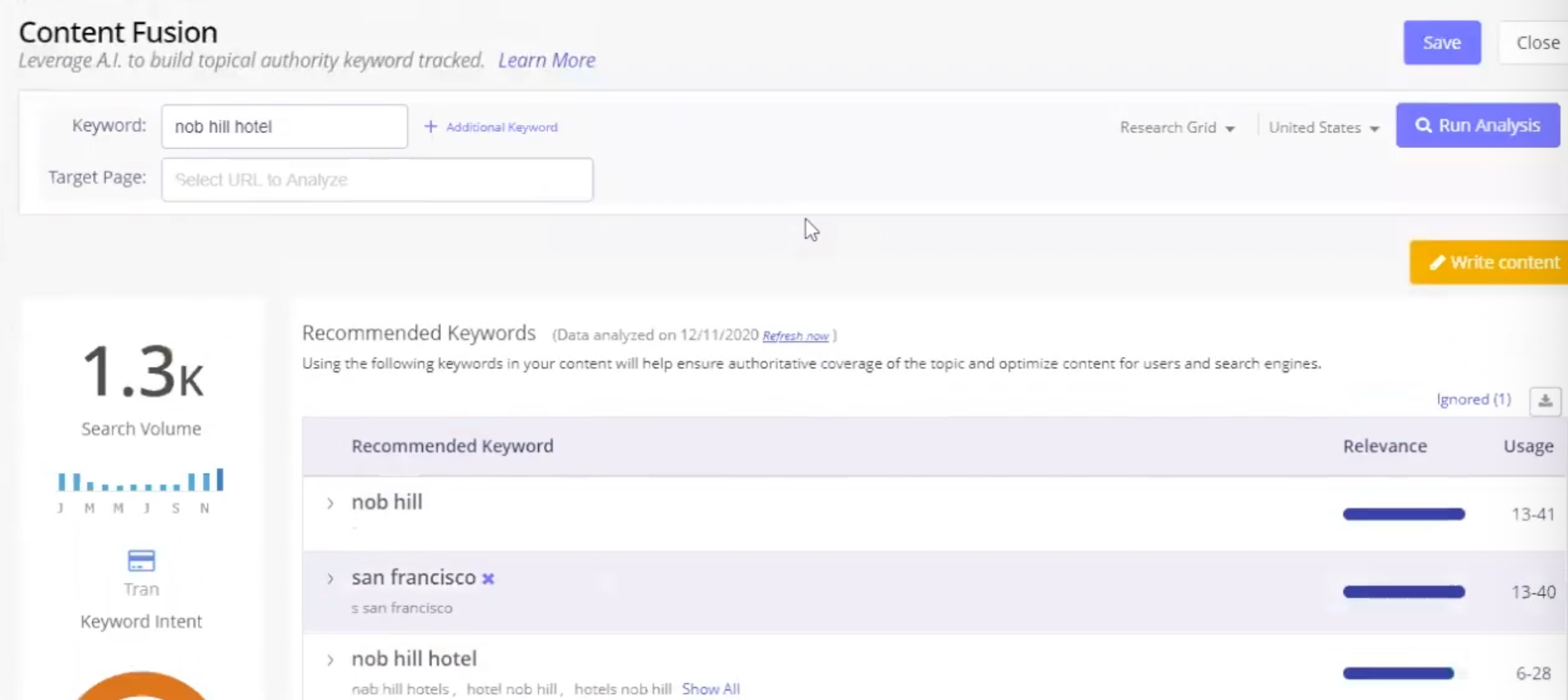Click the orange keyword intent donut chart
1568x700 pixels.
tap(141, 687)
